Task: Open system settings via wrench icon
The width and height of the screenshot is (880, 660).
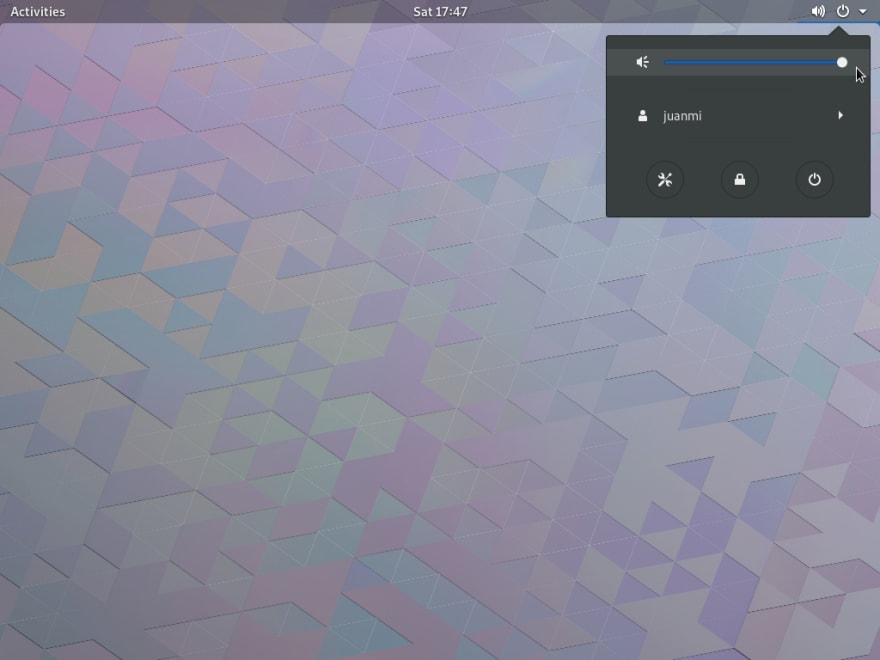Action: 665,180
